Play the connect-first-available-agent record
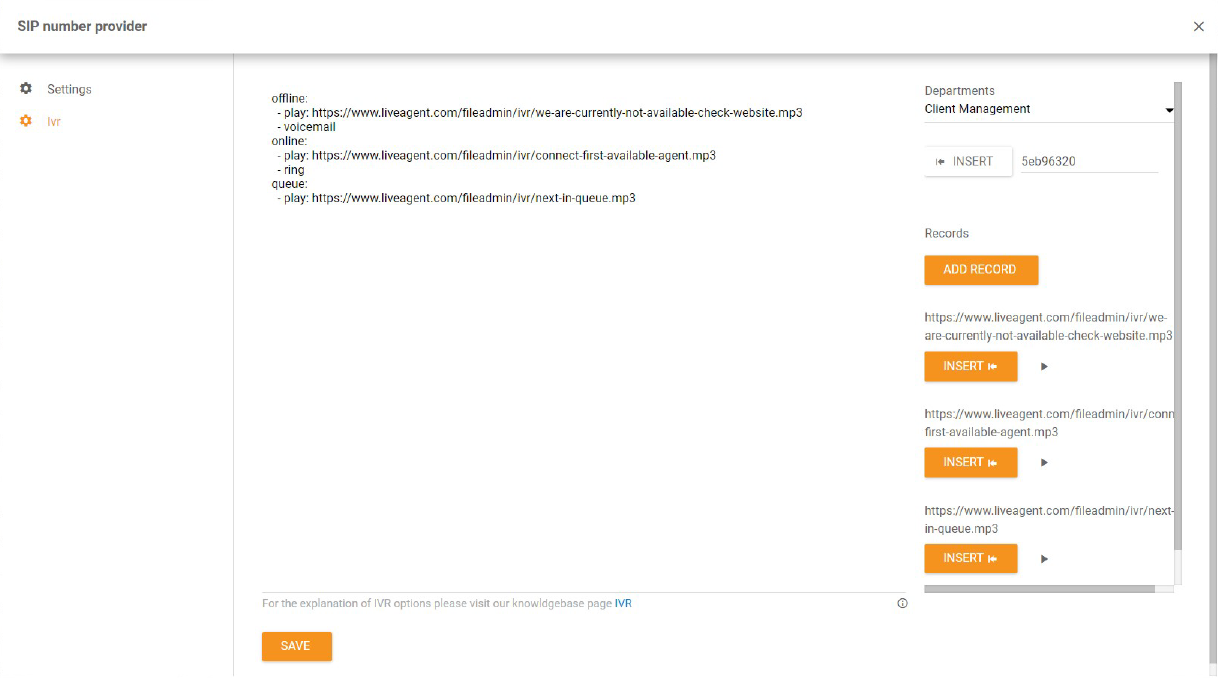This screenshot has width=1218, height=678. pyautogui.click(x=1044, y=462)
